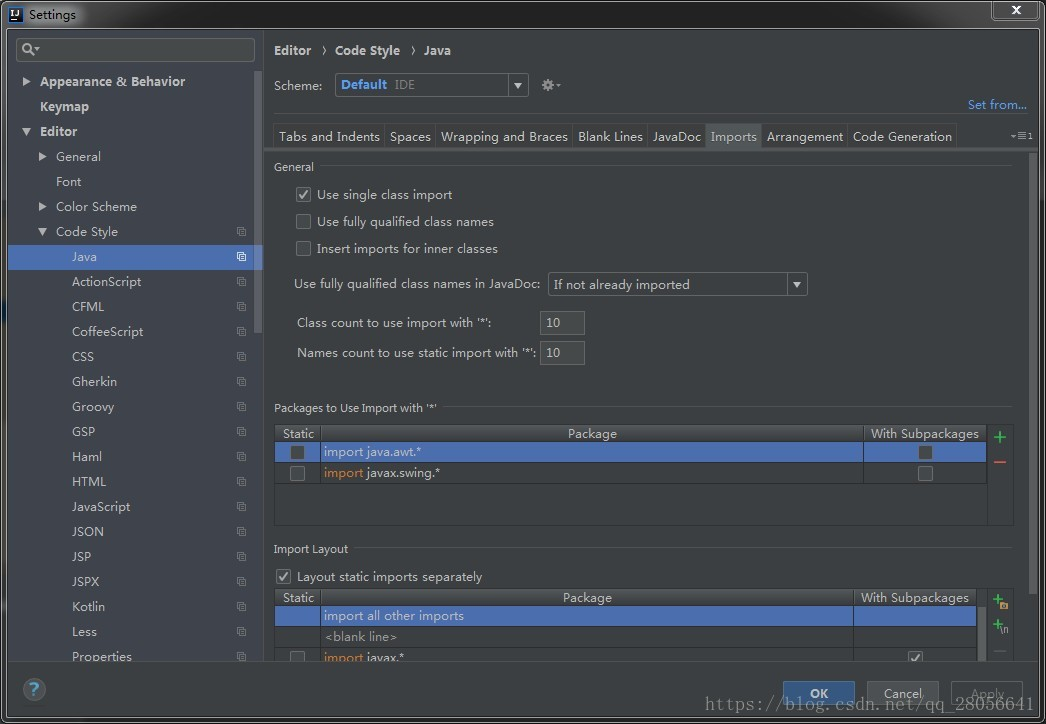Click the Cancel button
The height and width of the screenshot is (724, 1046).
[x=903, y=693]
